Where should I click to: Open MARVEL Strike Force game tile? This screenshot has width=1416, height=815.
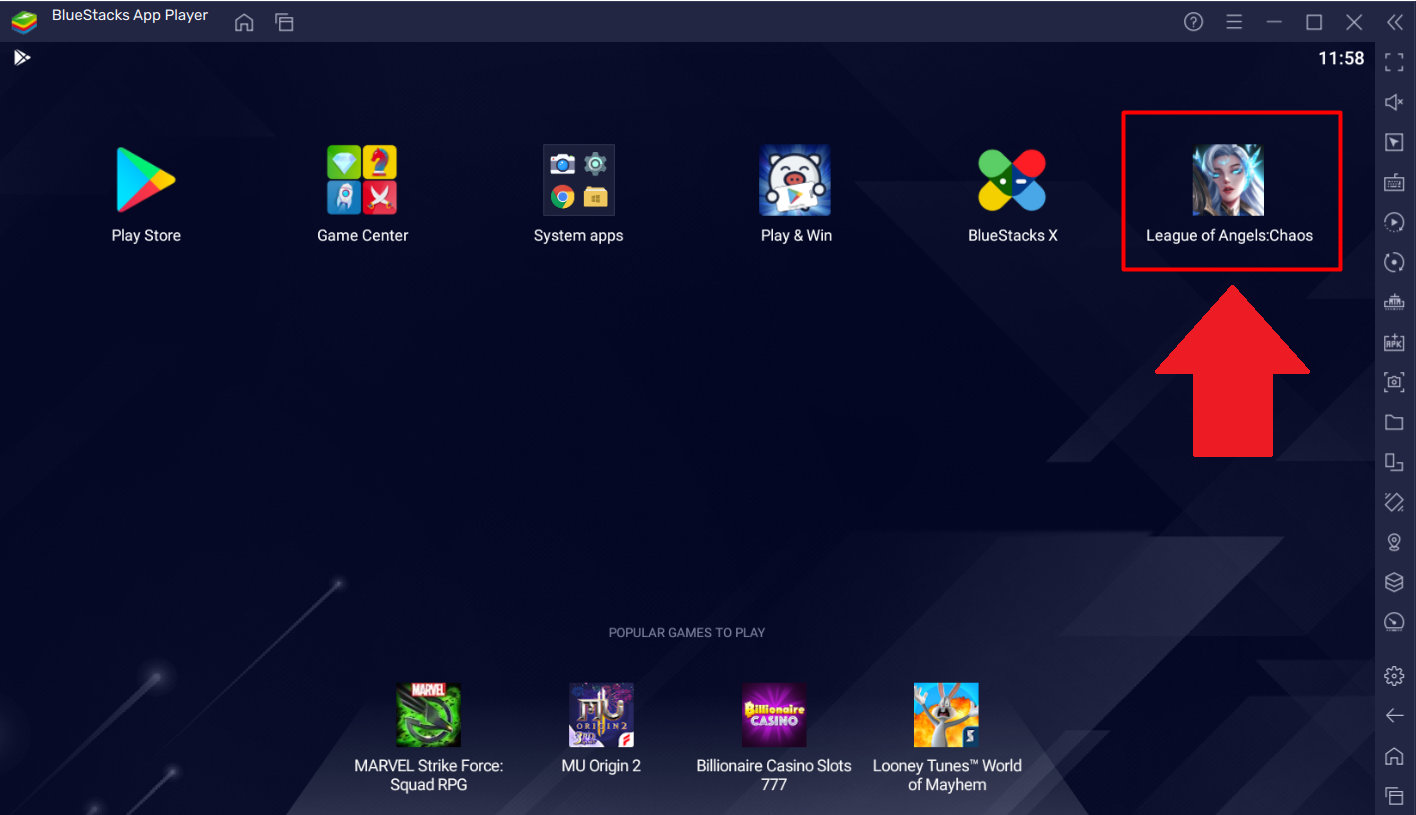pos(428,715)
